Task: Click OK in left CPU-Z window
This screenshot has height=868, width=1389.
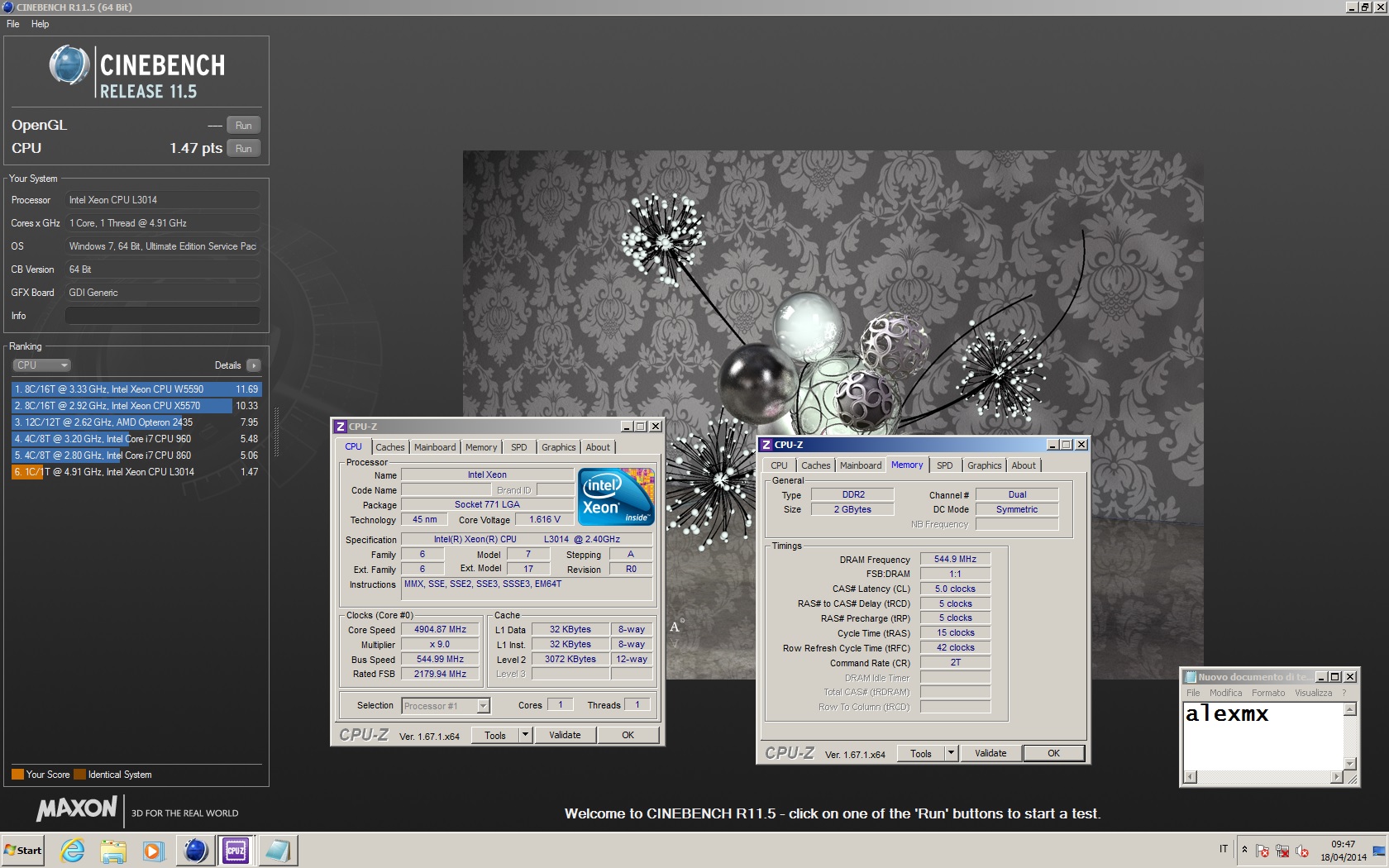Action: (x=628, y=735)
